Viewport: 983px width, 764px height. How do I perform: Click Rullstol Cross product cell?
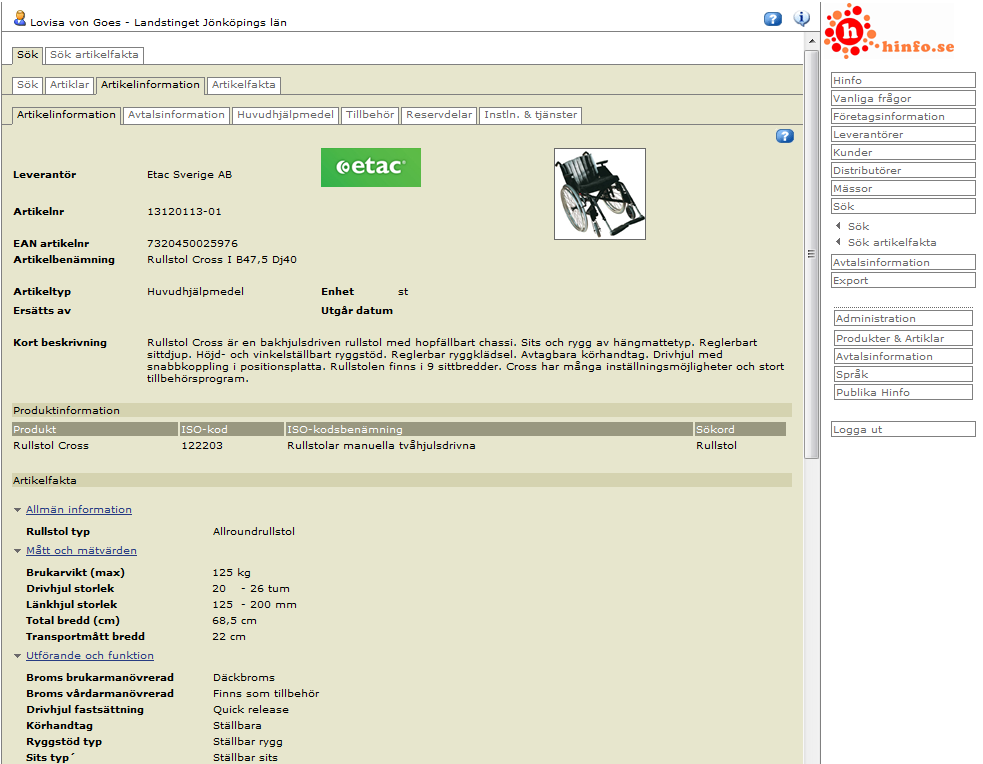click(x=51, y=446)
